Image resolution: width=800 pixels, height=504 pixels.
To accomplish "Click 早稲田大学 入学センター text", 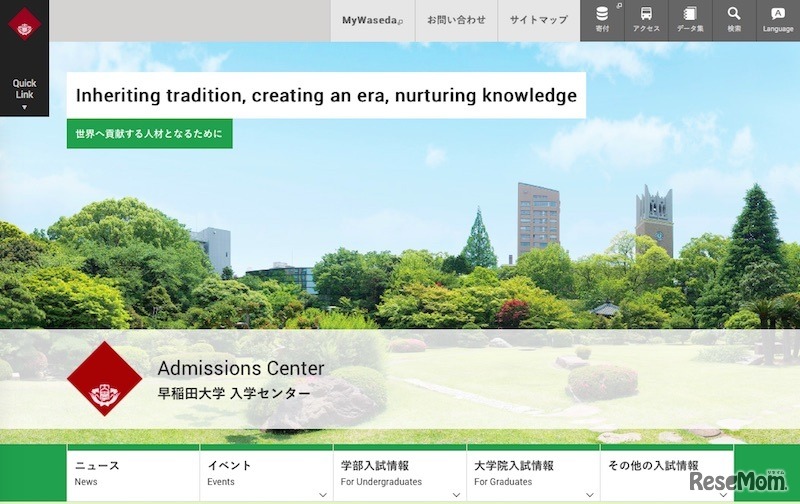I will coord(234,393).
